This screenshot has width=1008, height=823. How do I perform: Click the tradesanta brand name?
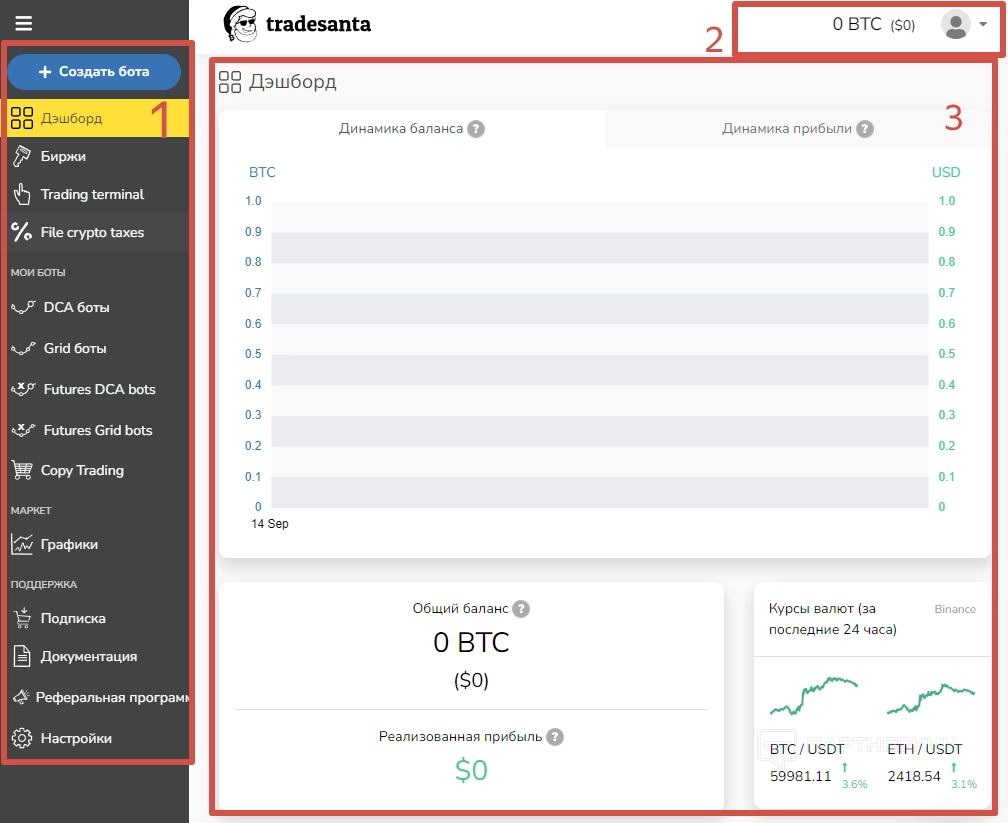318,24
